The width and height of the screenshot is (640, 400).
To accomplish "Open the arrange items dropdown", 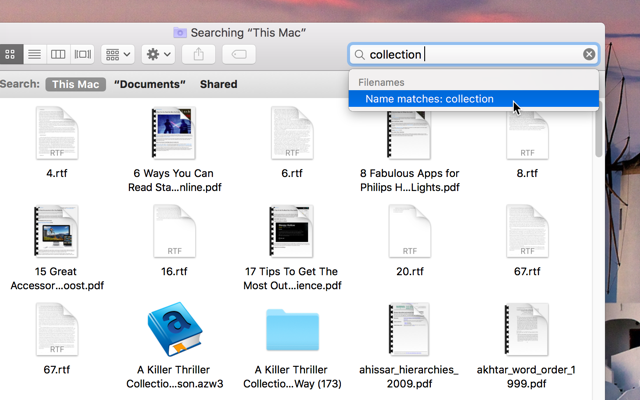I will point(118,54).
